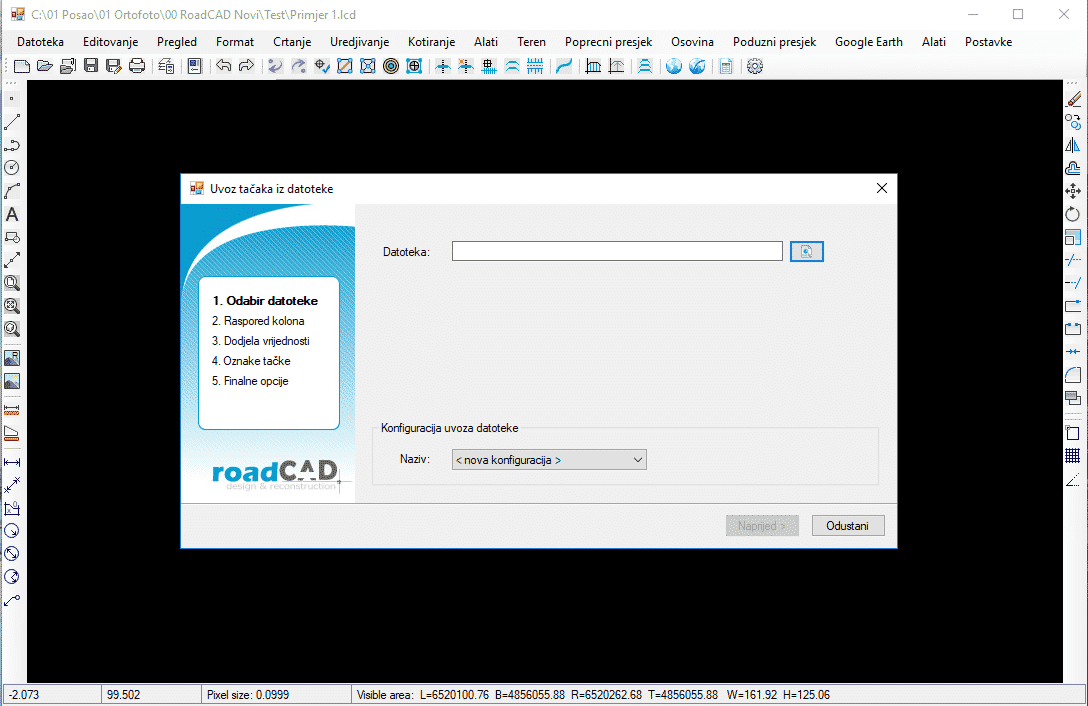Viewport: 1088px width, 706px height.
Task: Click the Mirror tool in right toolbar
Action: click(1073, 145)
